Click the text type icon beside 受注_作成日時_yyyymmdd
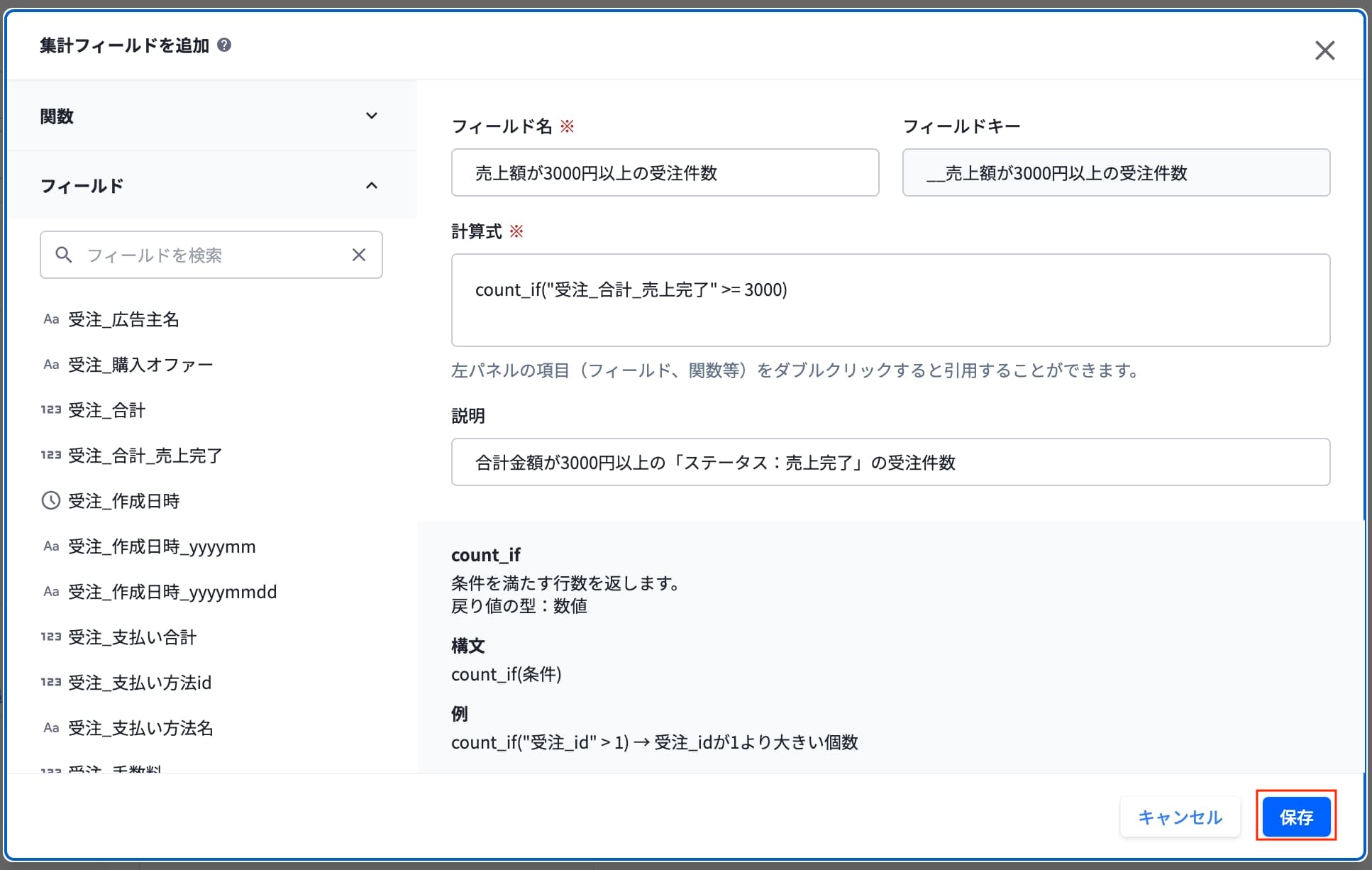 (x=51, y=592)
